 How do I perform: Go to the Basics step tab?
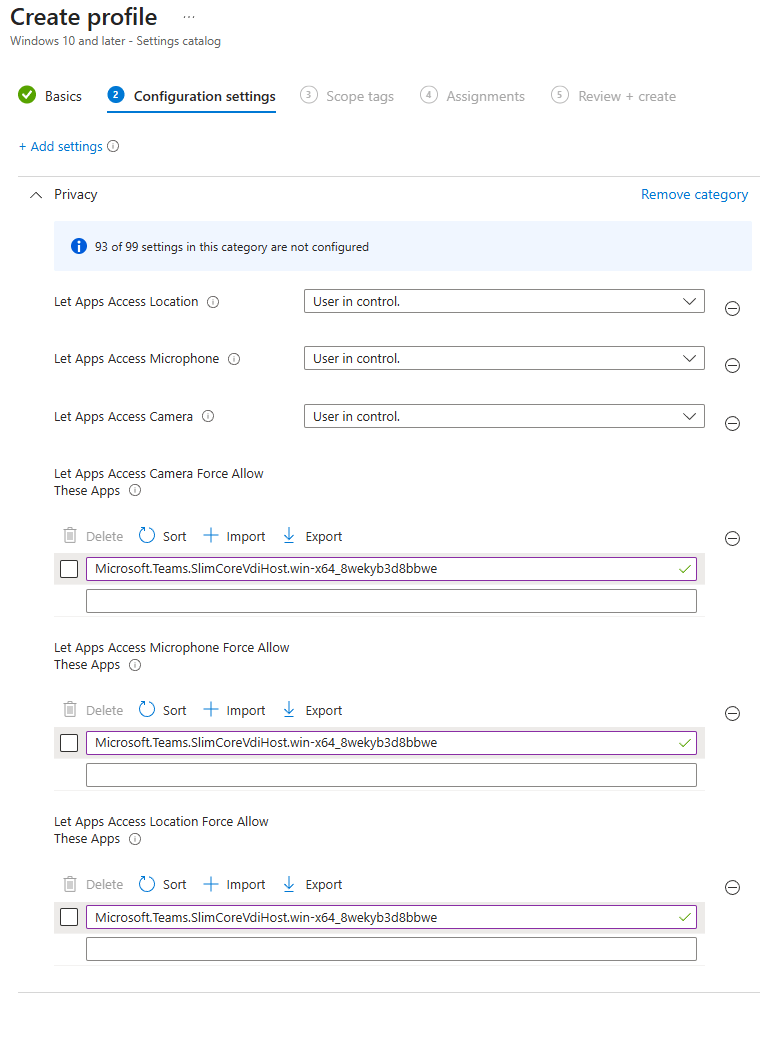point(51,96)
